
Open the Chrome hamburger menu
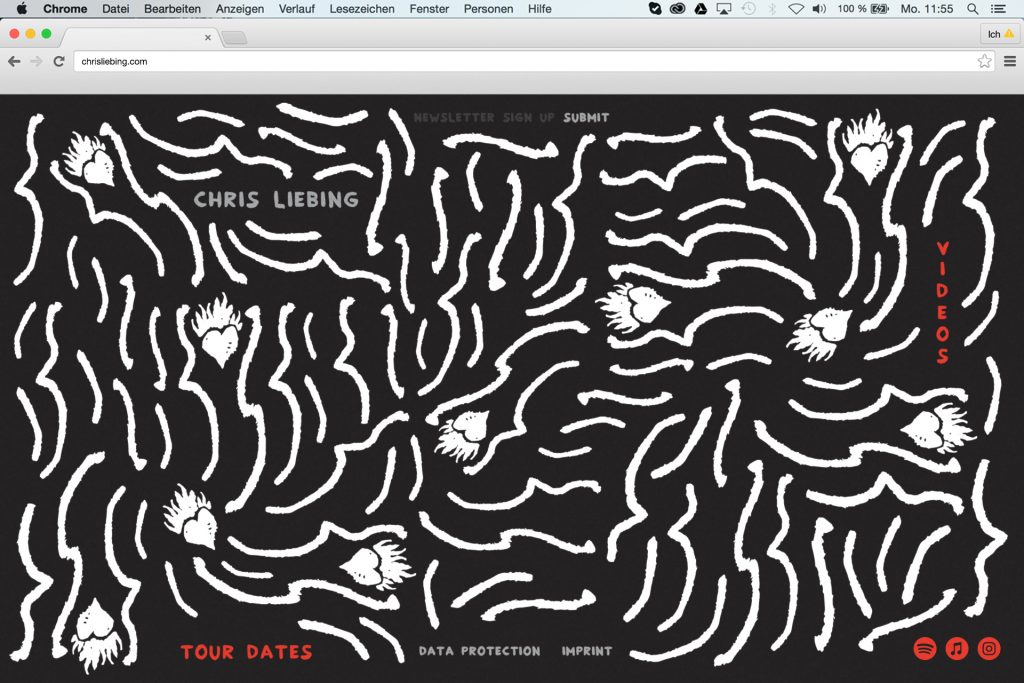(1009, 61)
